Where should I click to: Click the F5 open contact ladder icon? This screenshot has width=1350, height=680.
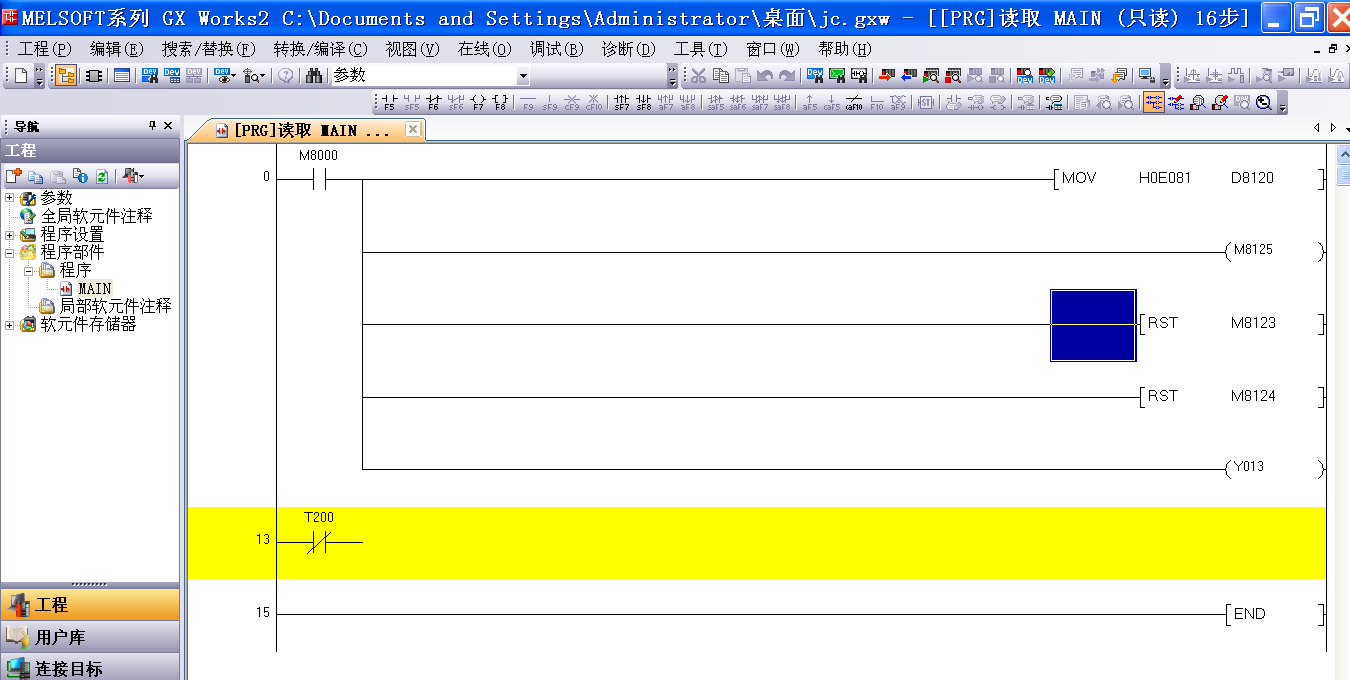(x=388, y=102)
